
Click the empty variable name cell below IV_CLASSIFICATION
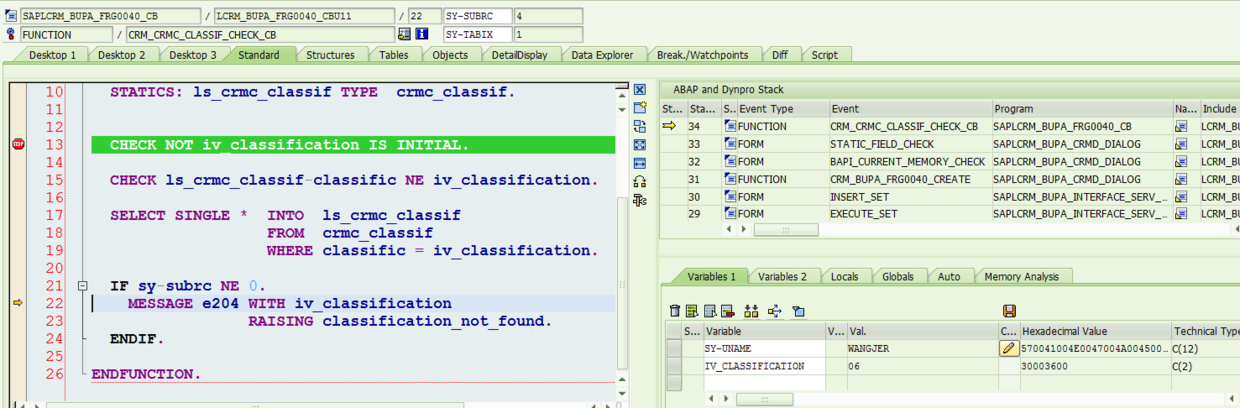point(765,384)
